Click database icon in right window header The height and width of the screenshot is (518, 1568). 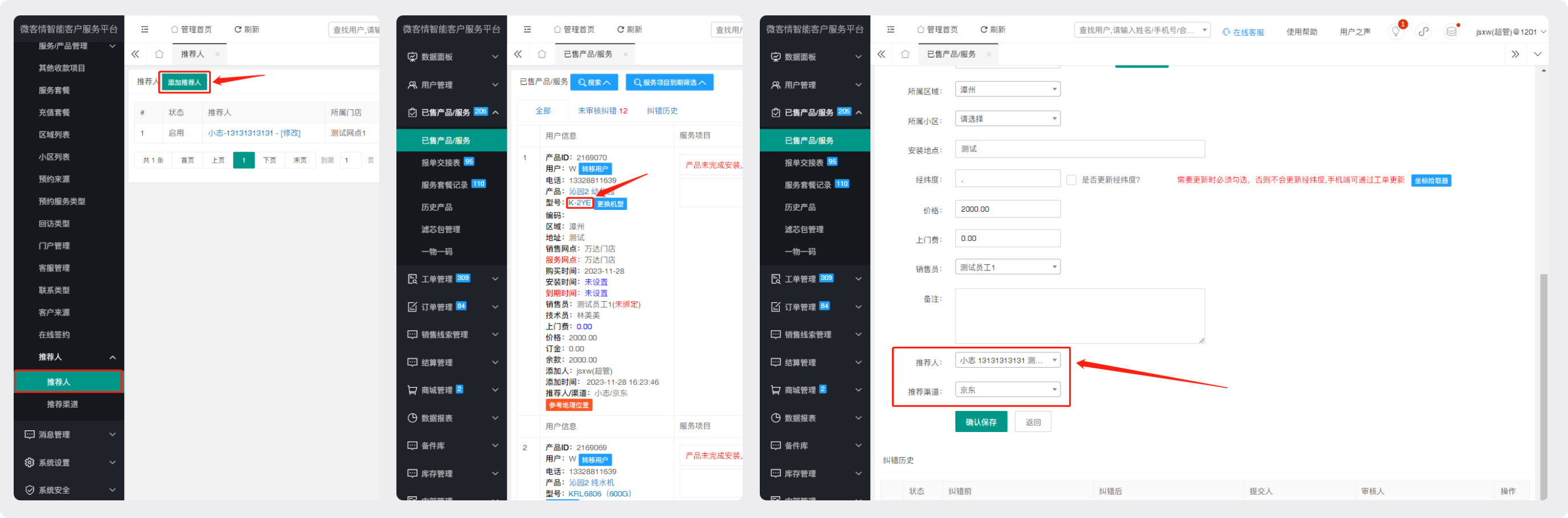pyautogui.click(x=1451, y=31)
